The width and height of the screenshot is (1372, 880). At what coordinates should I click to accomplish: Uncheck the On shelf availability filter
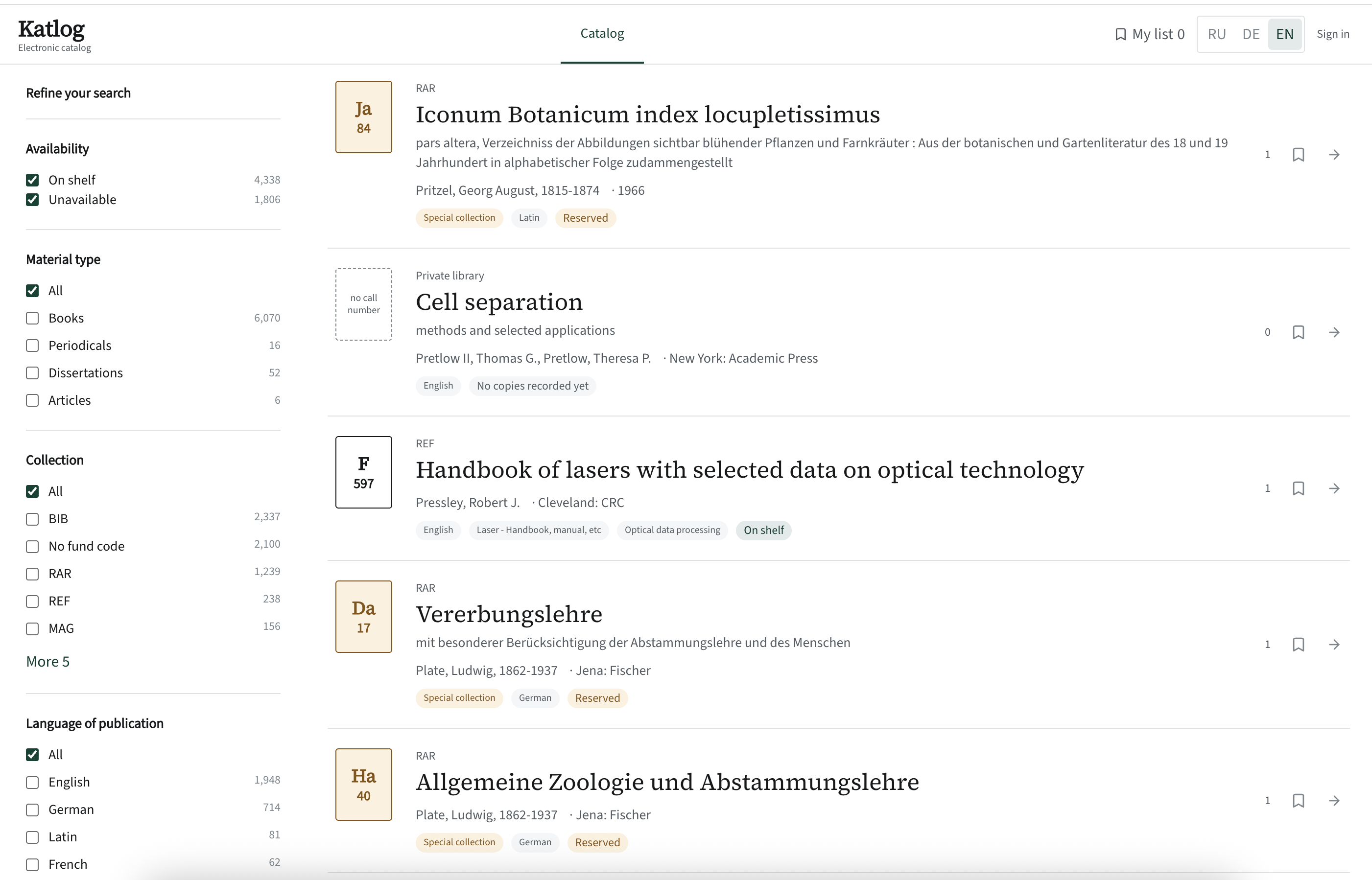(33, 181)
